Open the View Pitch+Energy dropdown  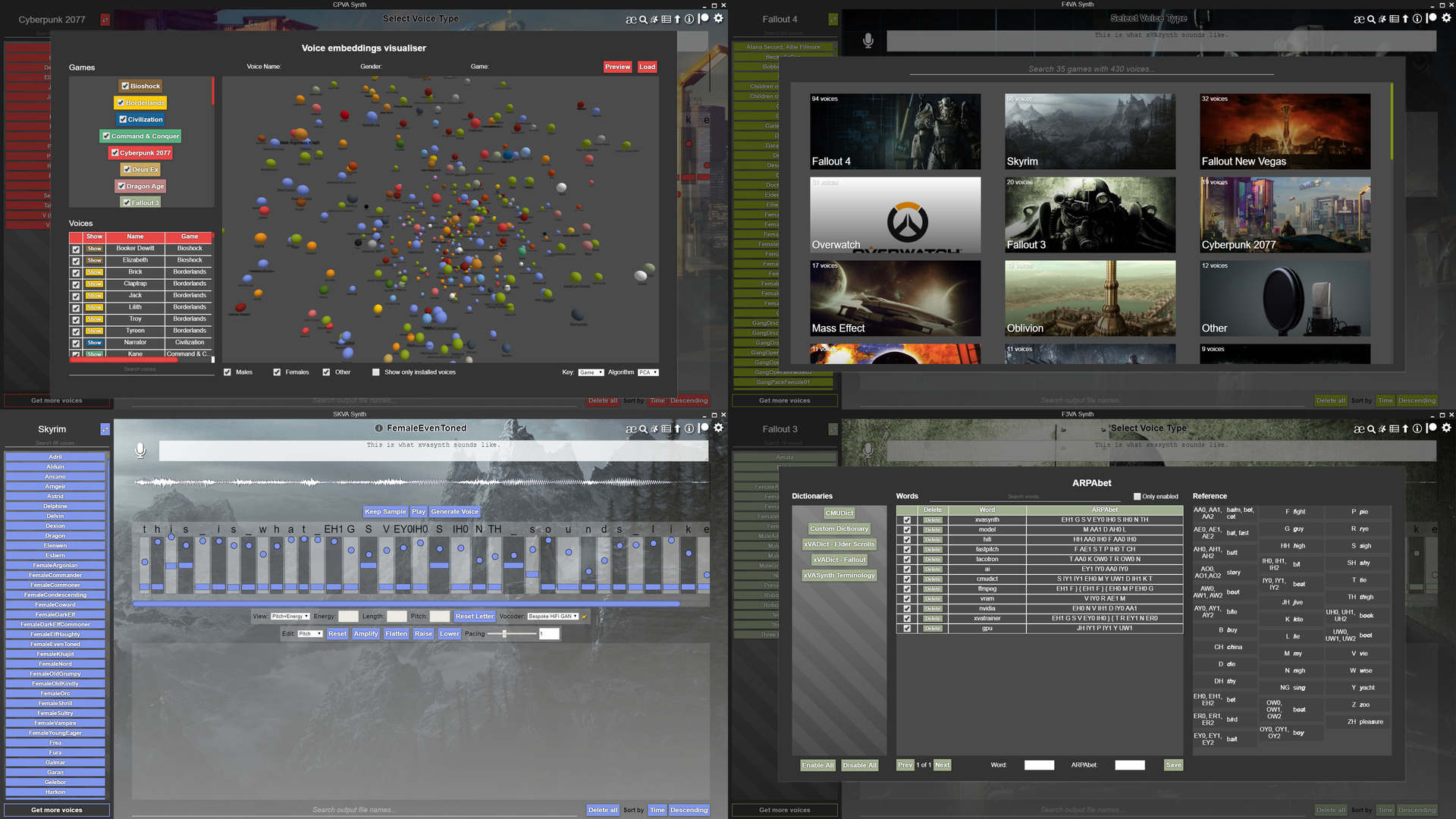pyautogui.click(x=290, y=617)
